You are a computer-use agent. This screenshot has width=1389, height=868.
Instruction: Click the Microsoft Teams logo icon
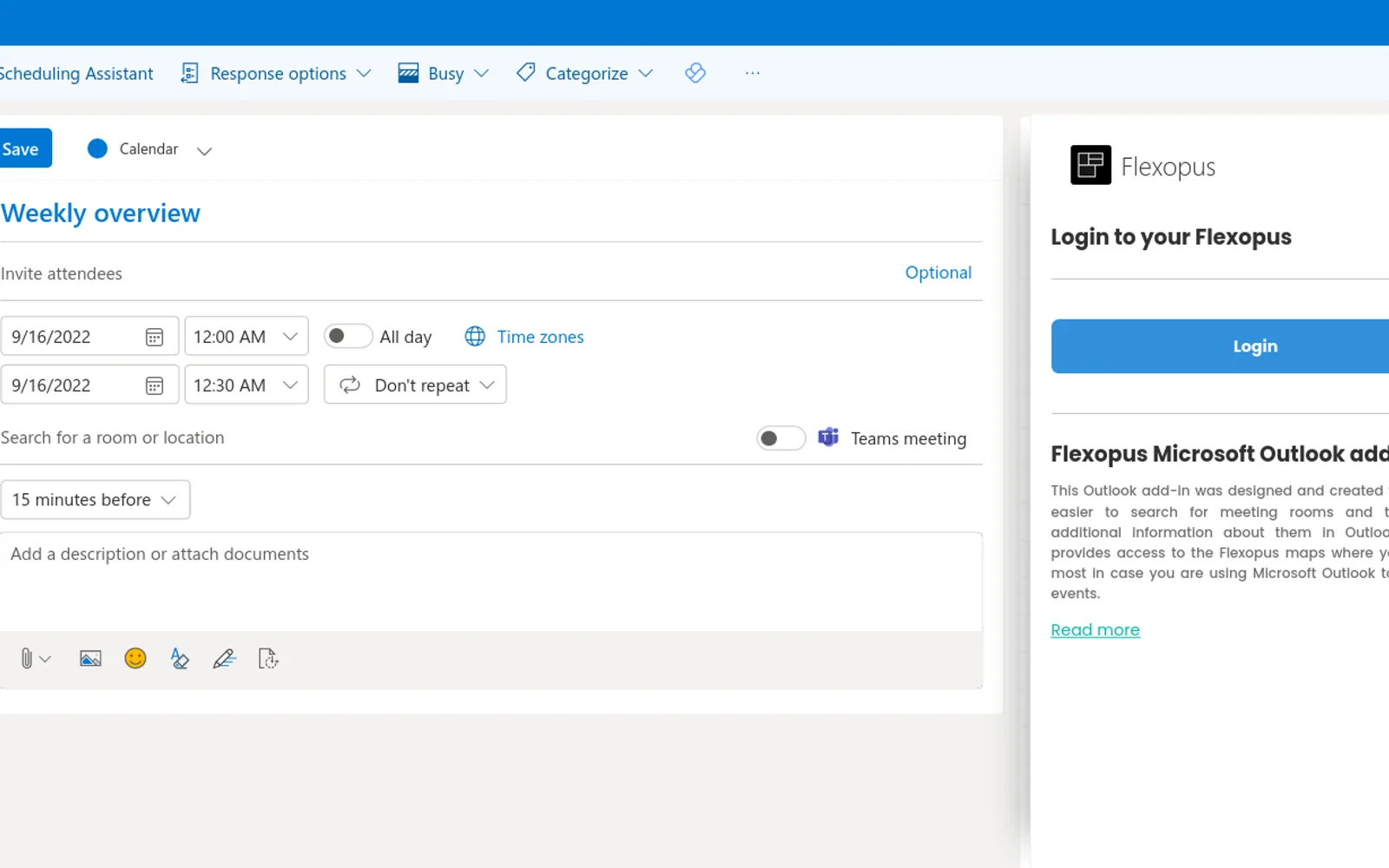pyautogui.click(x=829, y=437)
